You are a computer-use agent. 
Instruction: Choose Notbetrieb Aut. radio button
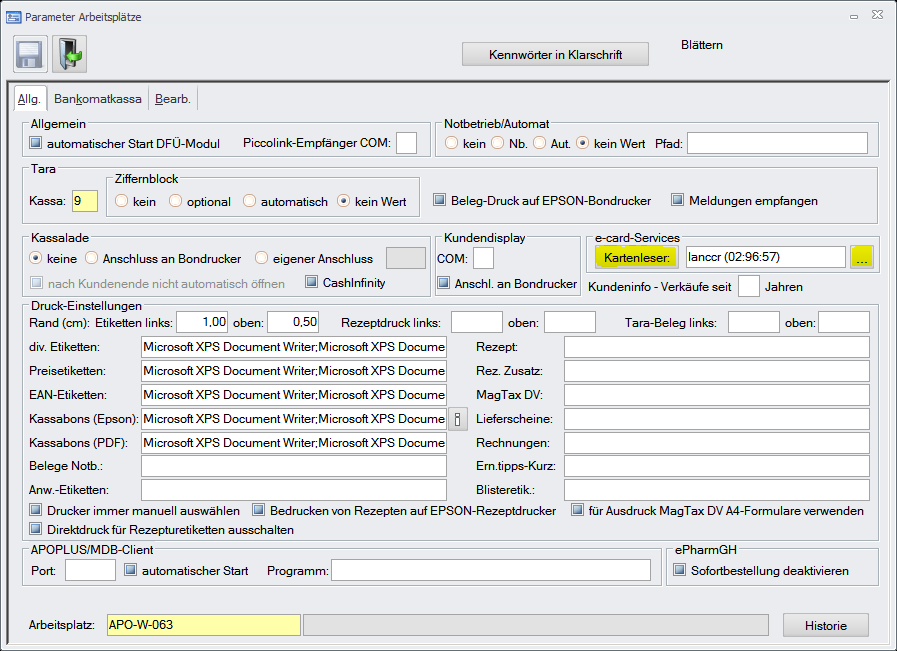(540, 144)
